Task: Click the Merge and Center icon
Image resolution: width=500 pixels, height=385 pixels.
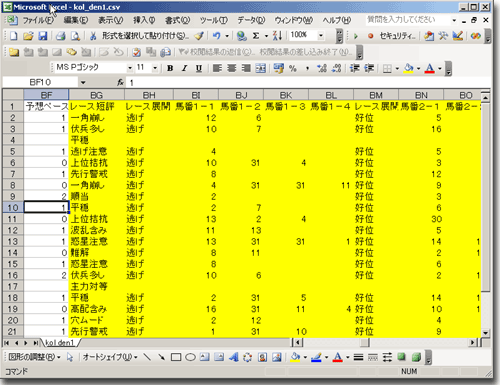Action: pos(261,68)
